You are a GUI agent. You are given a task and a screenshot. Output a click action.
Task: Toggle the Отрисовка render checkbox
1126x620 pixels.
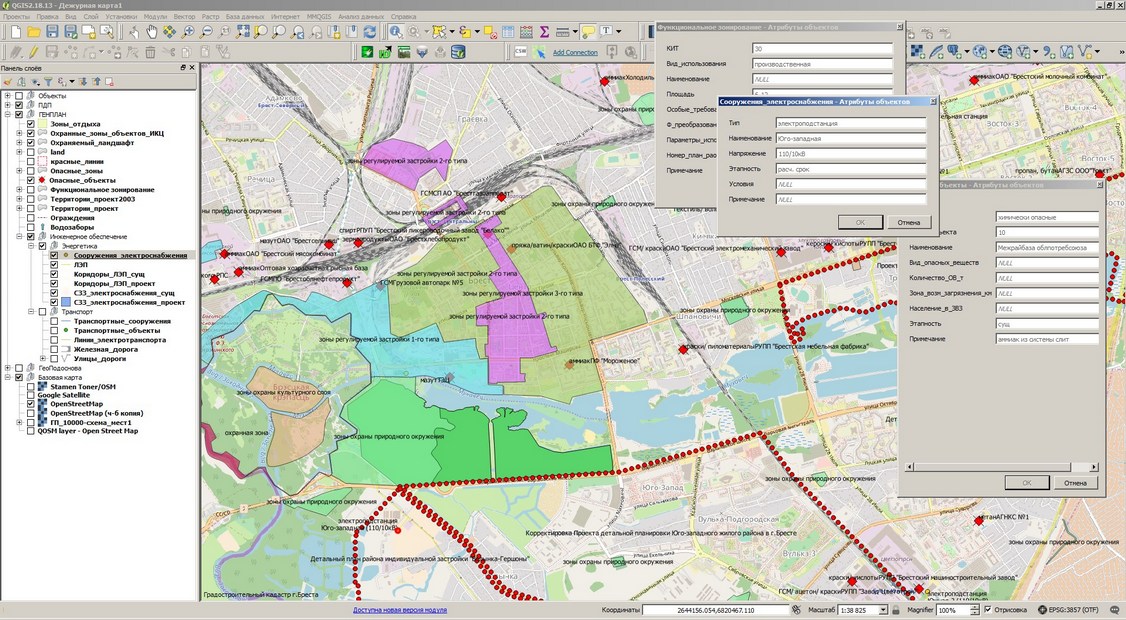(x=988, y=610)
